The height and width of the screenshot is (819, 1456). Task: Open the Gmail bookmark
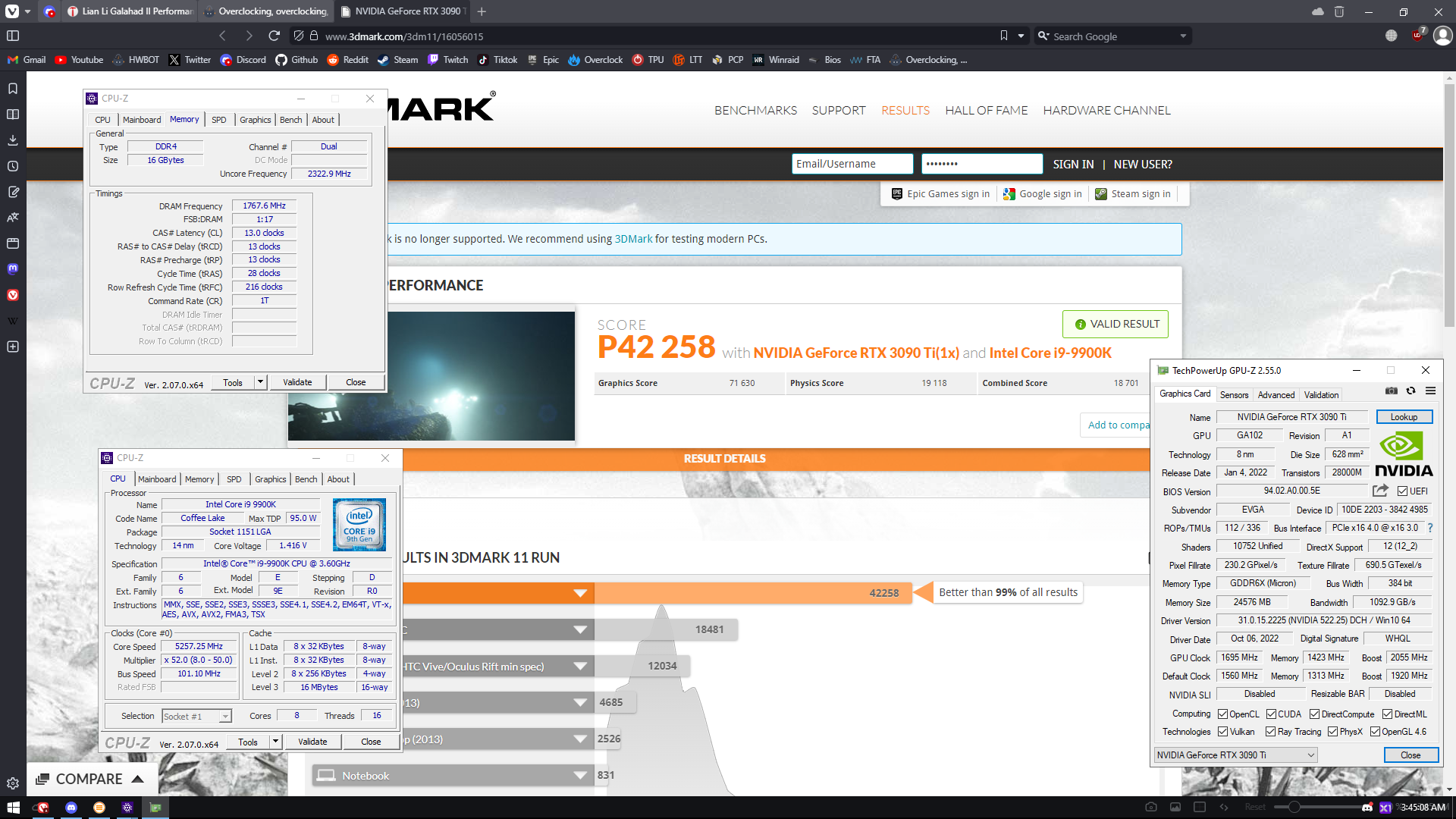point(27,60)
